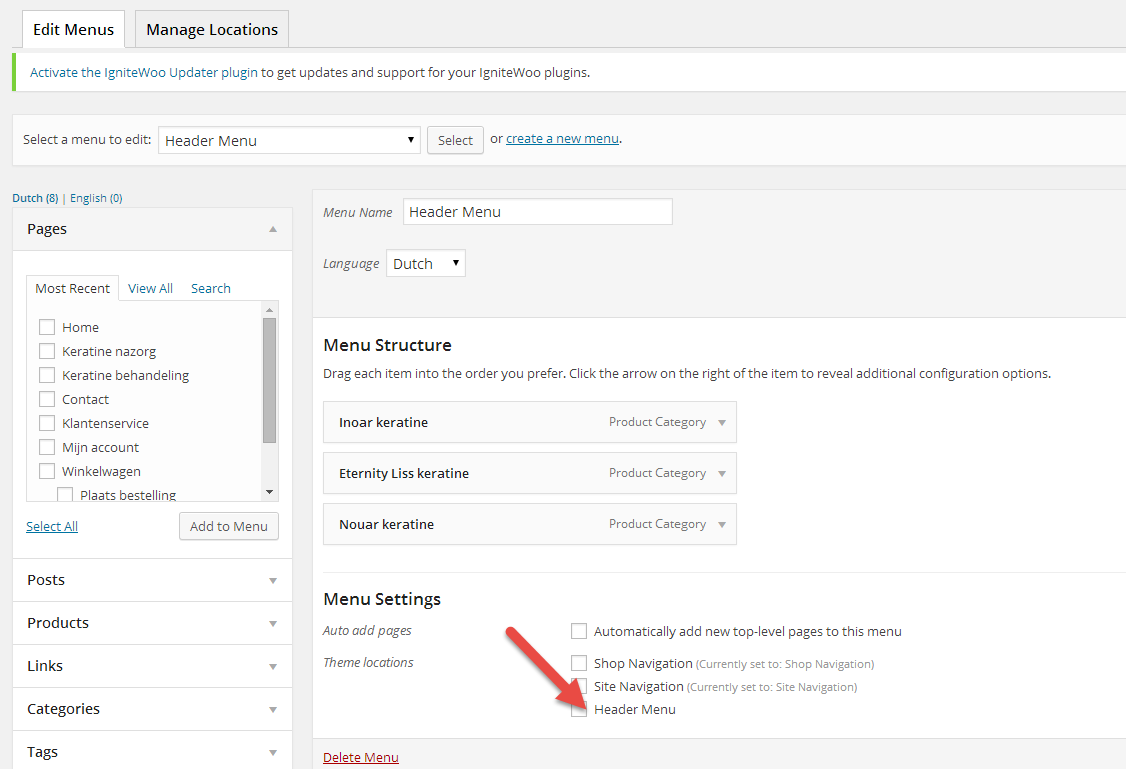Open the Search tab in Pages

point(210,288)
